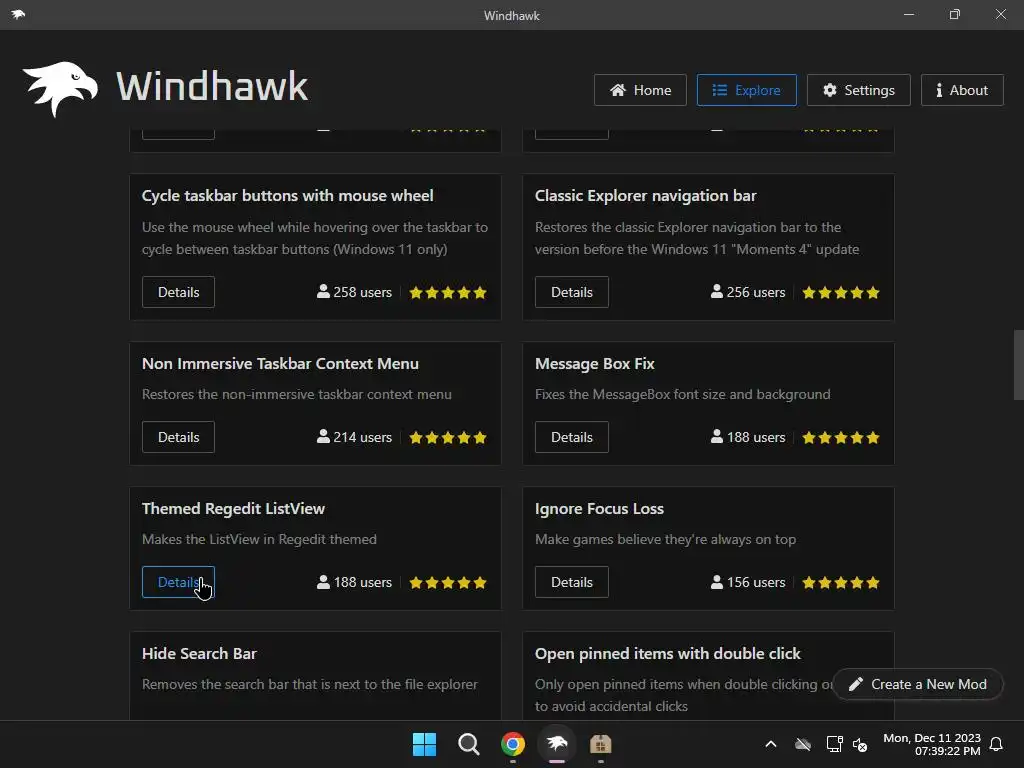Image resolution: width=1024 pixels, height=768 pixels.
Task: Go to the Home tab
Action: [x=640, y=90]
